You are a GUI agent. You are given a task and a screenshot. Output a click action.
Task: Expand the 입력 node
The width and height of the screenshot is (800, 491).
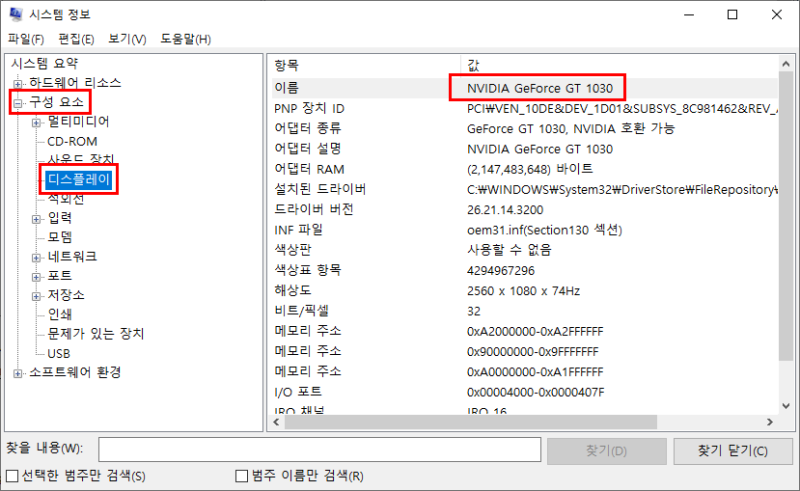[36, 219]
